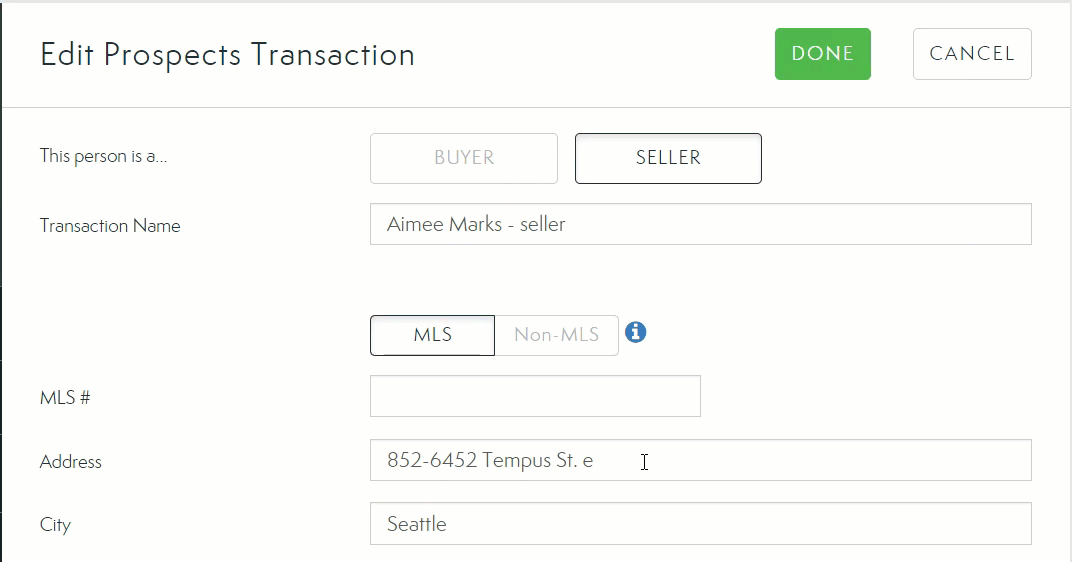Click the 'Address' field label
Image resolution: width=1072 pixels, height=562 pixels.
click(71, 462)
